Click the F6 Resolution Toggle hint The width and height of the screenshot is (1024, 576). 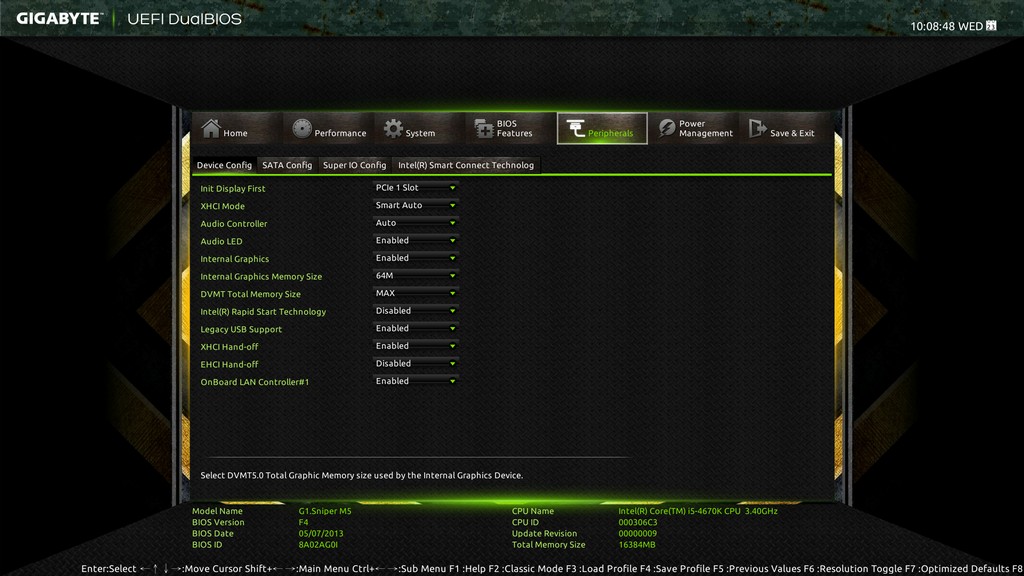coord(852,569)
